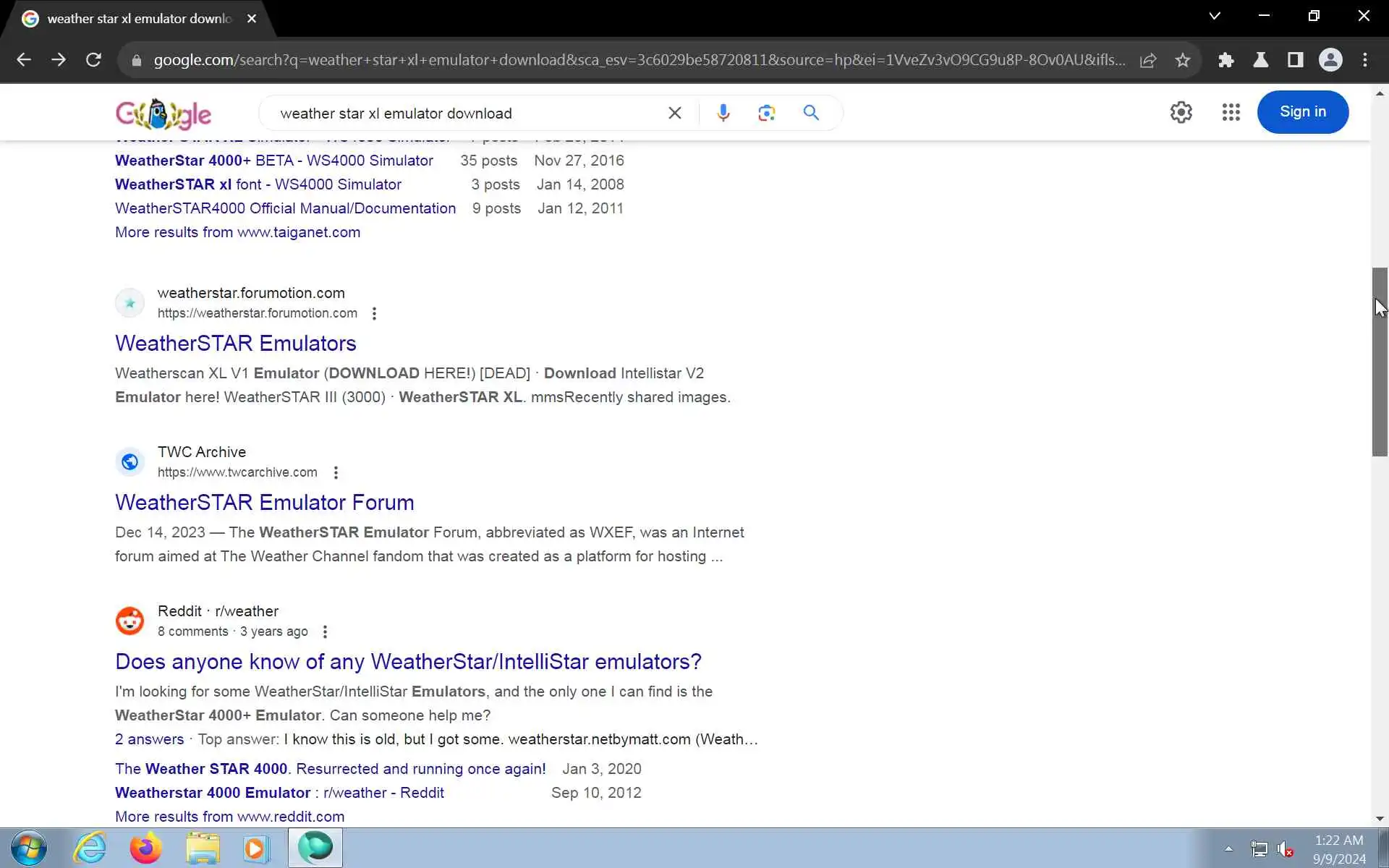Clear the search box text
Viewport: 1389px width, 868px height.
674,113
